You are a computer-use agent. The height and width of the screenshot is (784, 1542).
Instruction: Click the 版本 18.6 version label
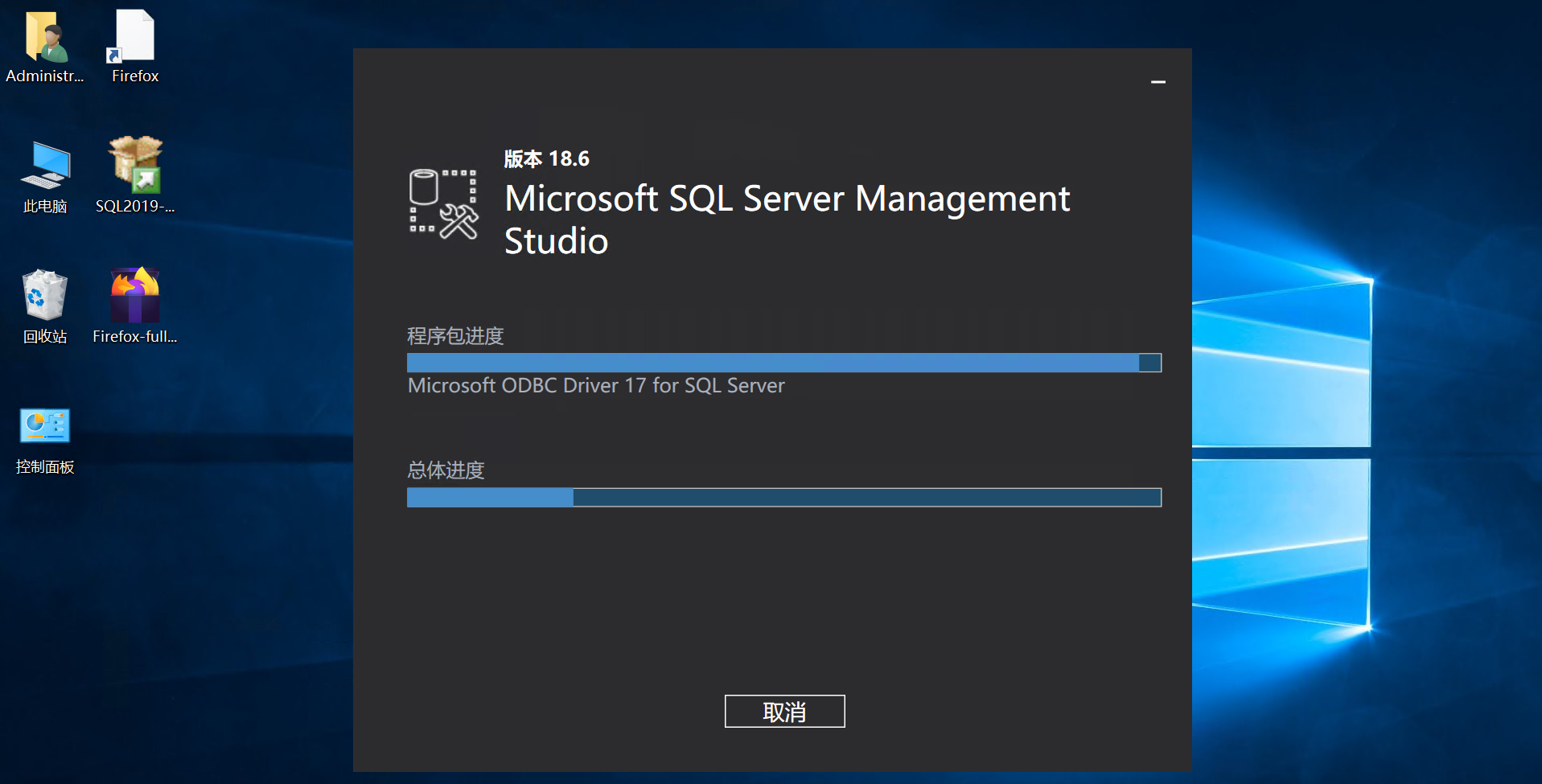546,159
